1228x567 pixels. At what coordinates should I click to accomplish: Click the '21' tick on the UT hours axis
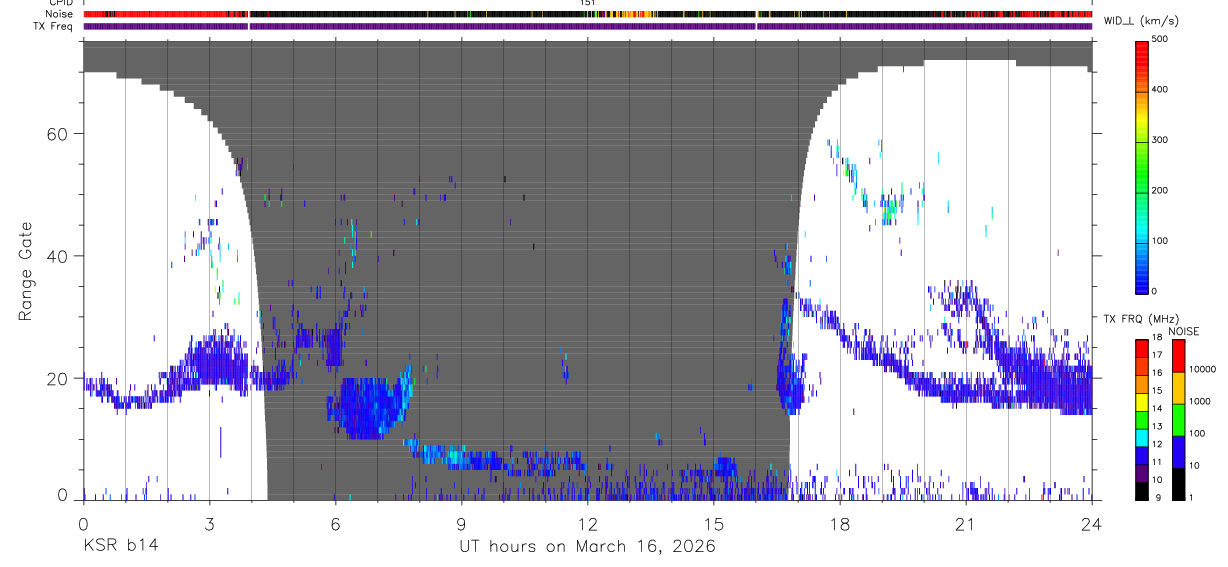point(965,523)
